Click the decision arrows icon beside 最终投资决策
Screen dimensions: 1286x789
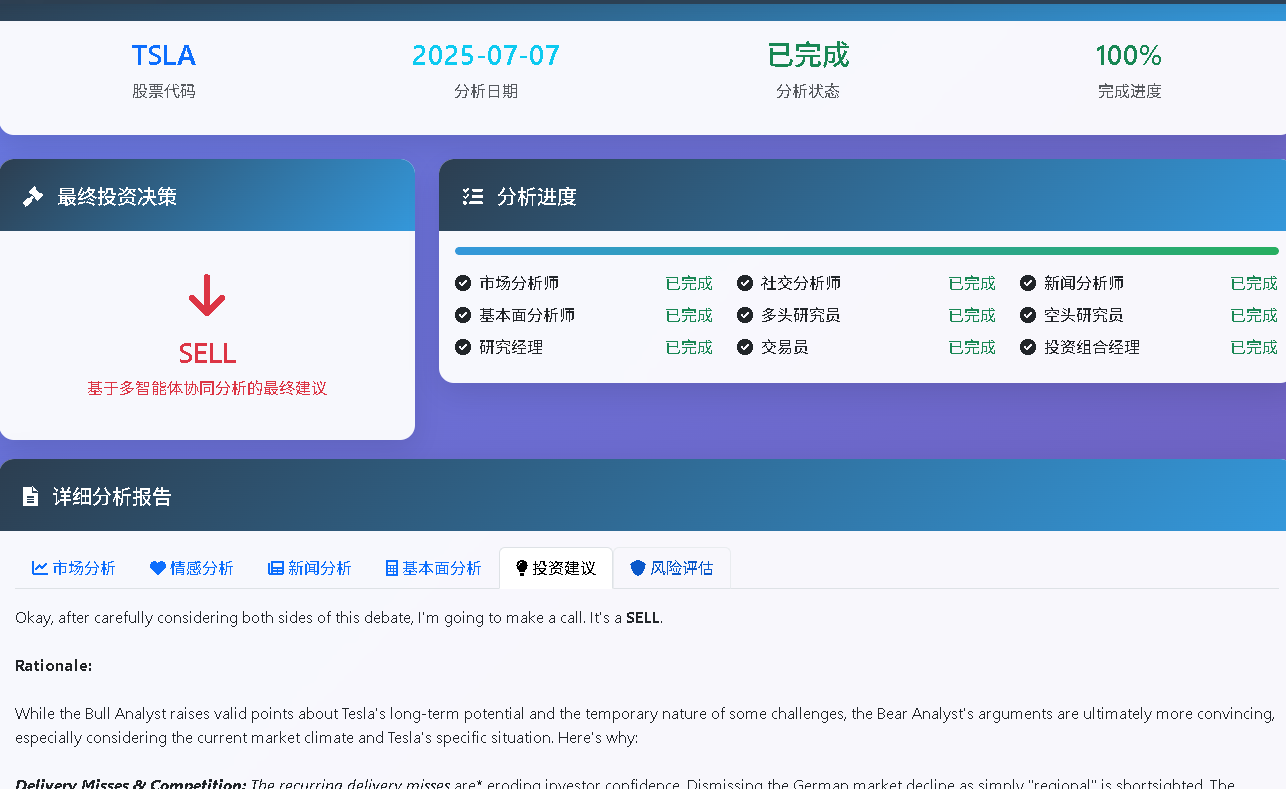(33, 196)
